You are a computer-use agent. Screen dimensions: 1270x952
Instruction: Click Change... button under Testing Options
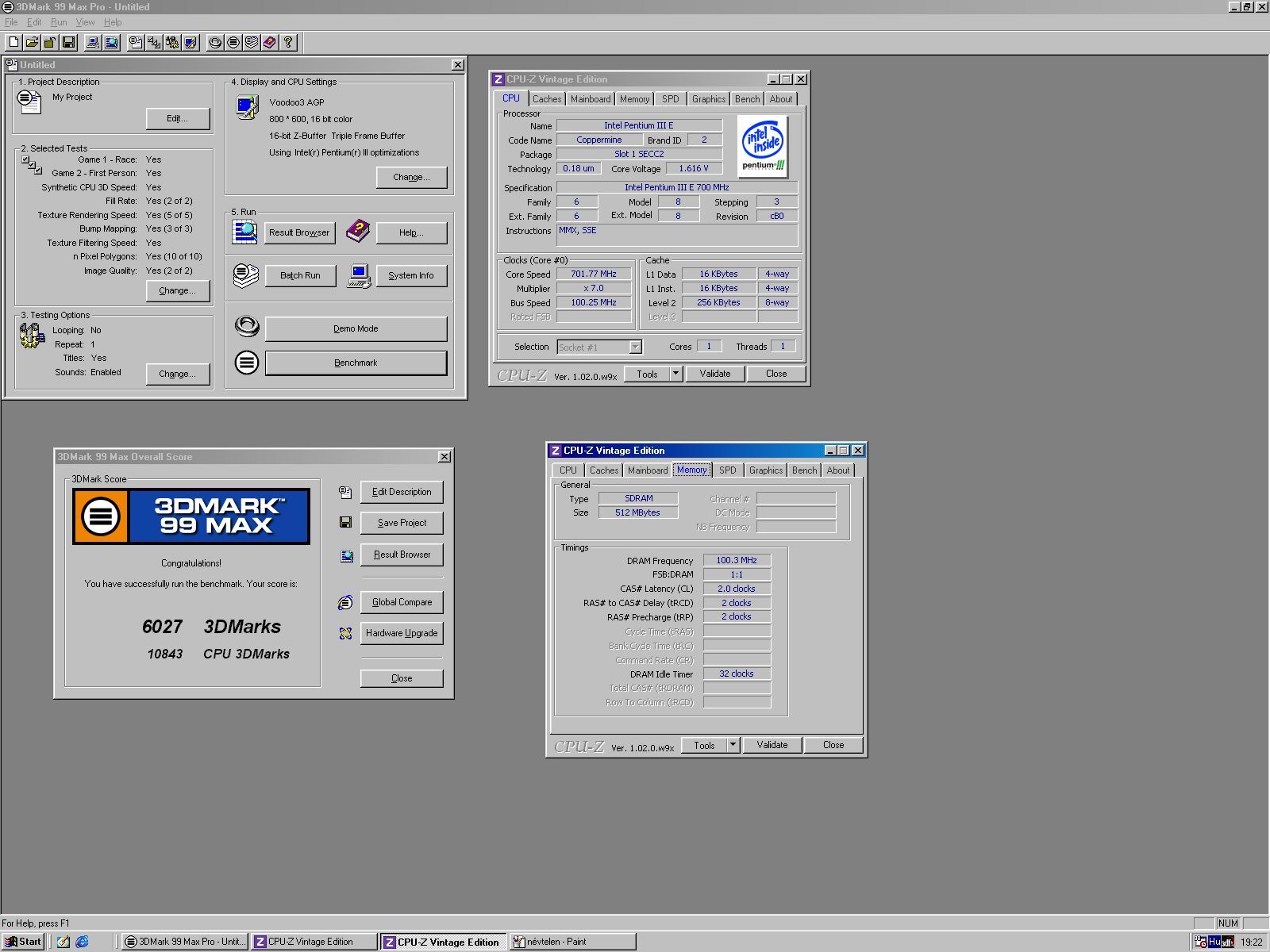[x=178, y=374]
